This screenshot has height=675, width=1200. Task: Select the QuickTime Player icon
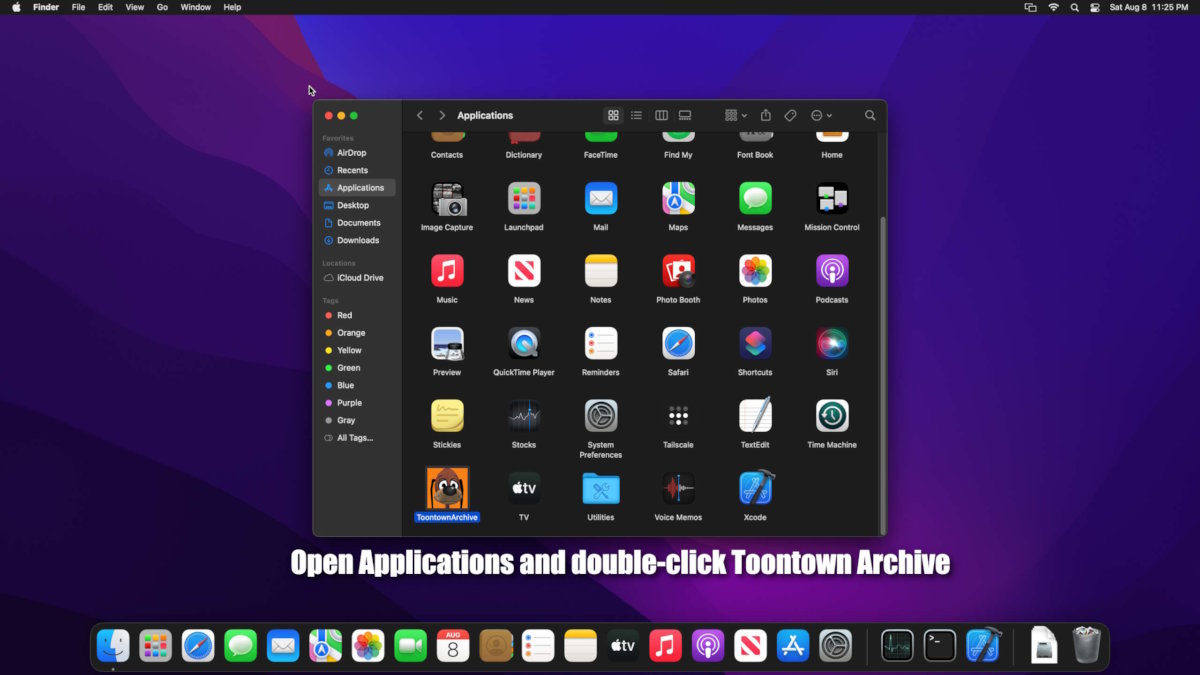point(524,343)
